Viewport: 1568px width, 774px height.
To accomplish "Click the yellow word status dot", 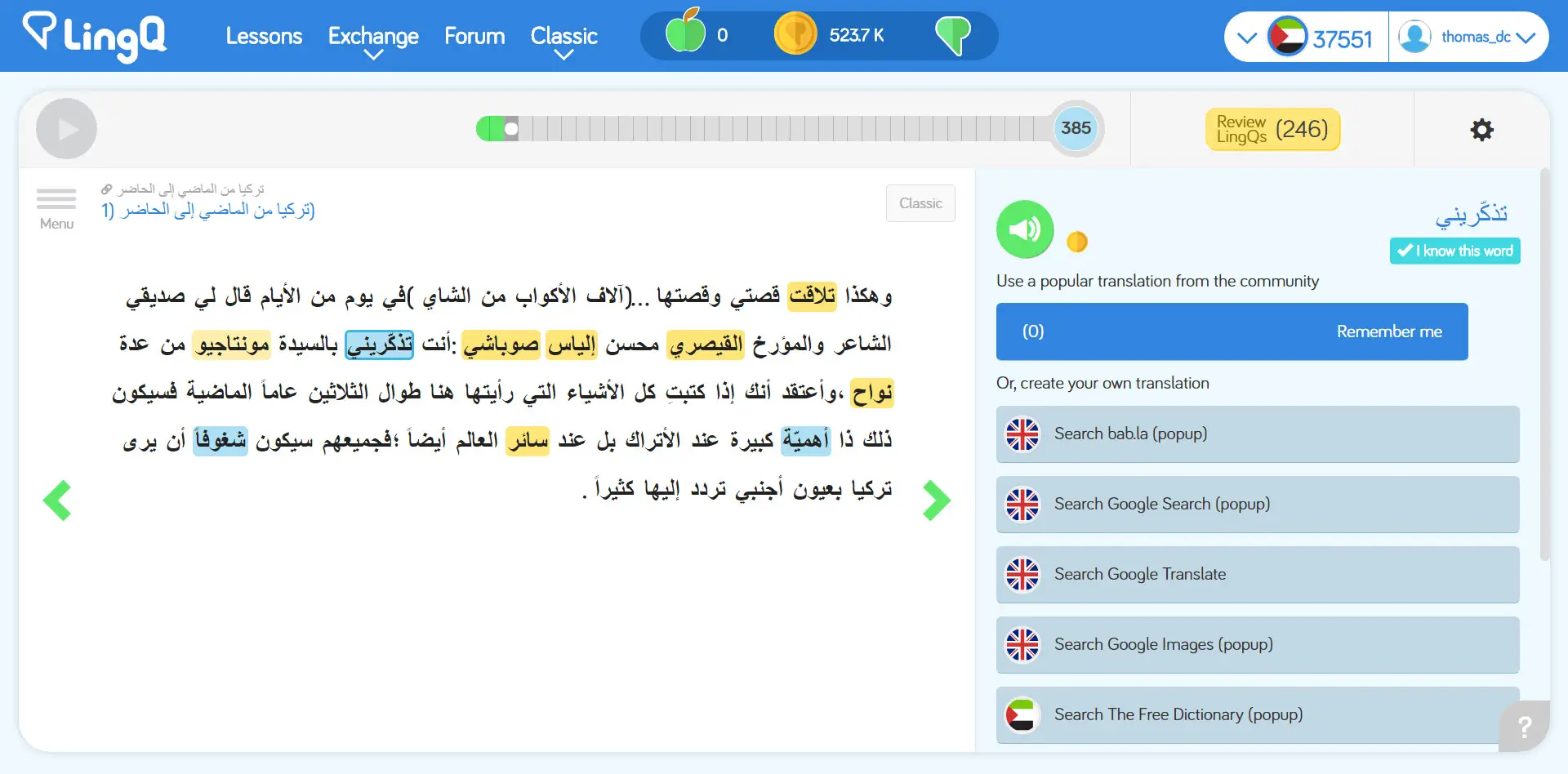I will click(x=1078, y=241).
